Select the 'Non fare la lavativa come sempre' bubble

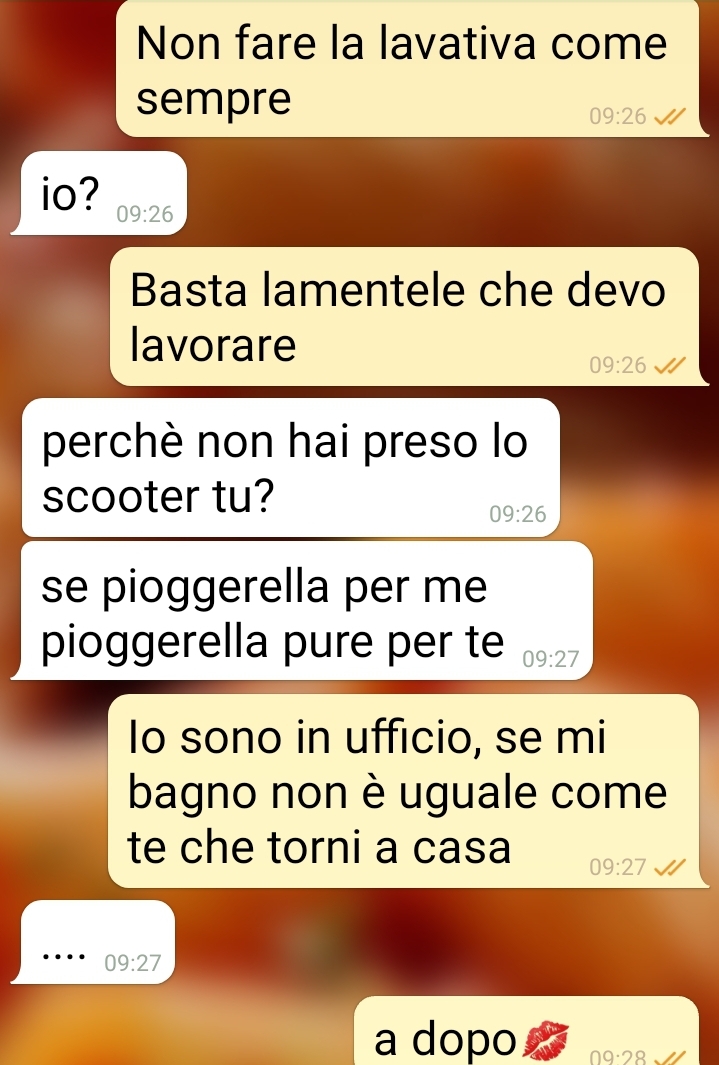pos(408,69)
